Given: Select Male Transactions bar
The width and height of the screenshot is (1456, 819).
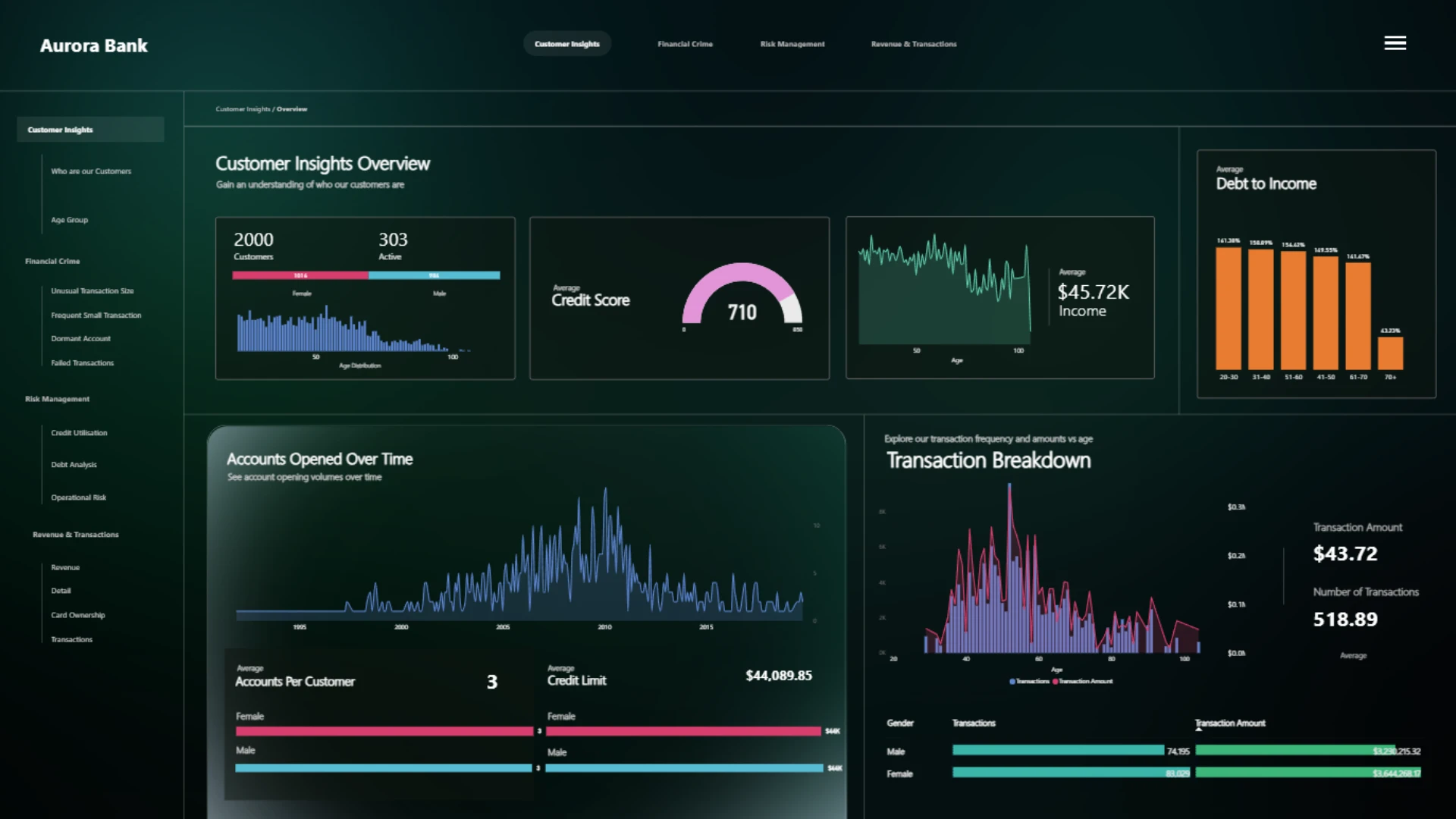Looking at the screenshot, I should tap(1058, 750).
